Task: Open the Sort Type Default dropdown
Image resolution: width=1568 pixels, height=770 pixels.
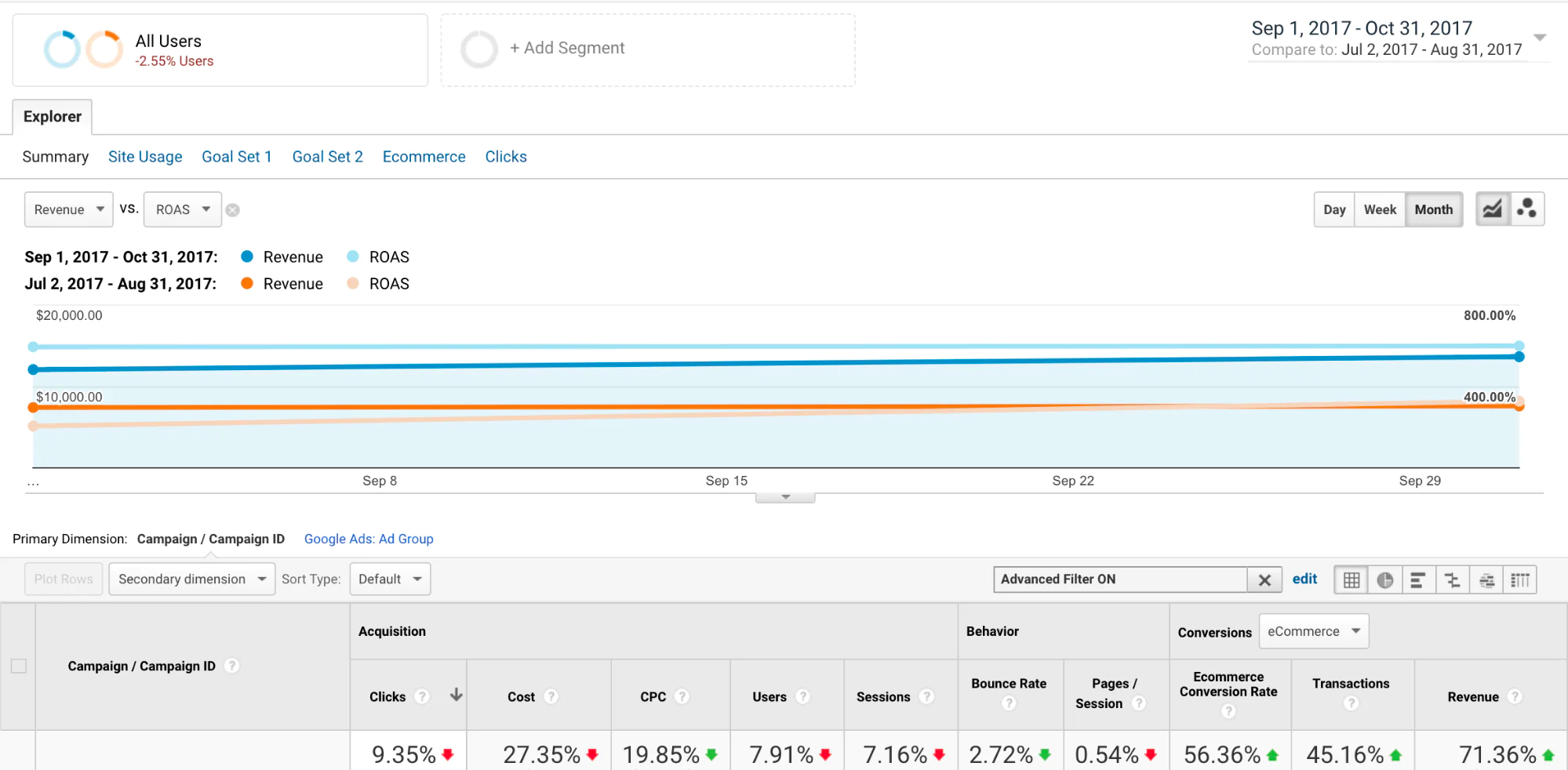Action: pos(390,579)
